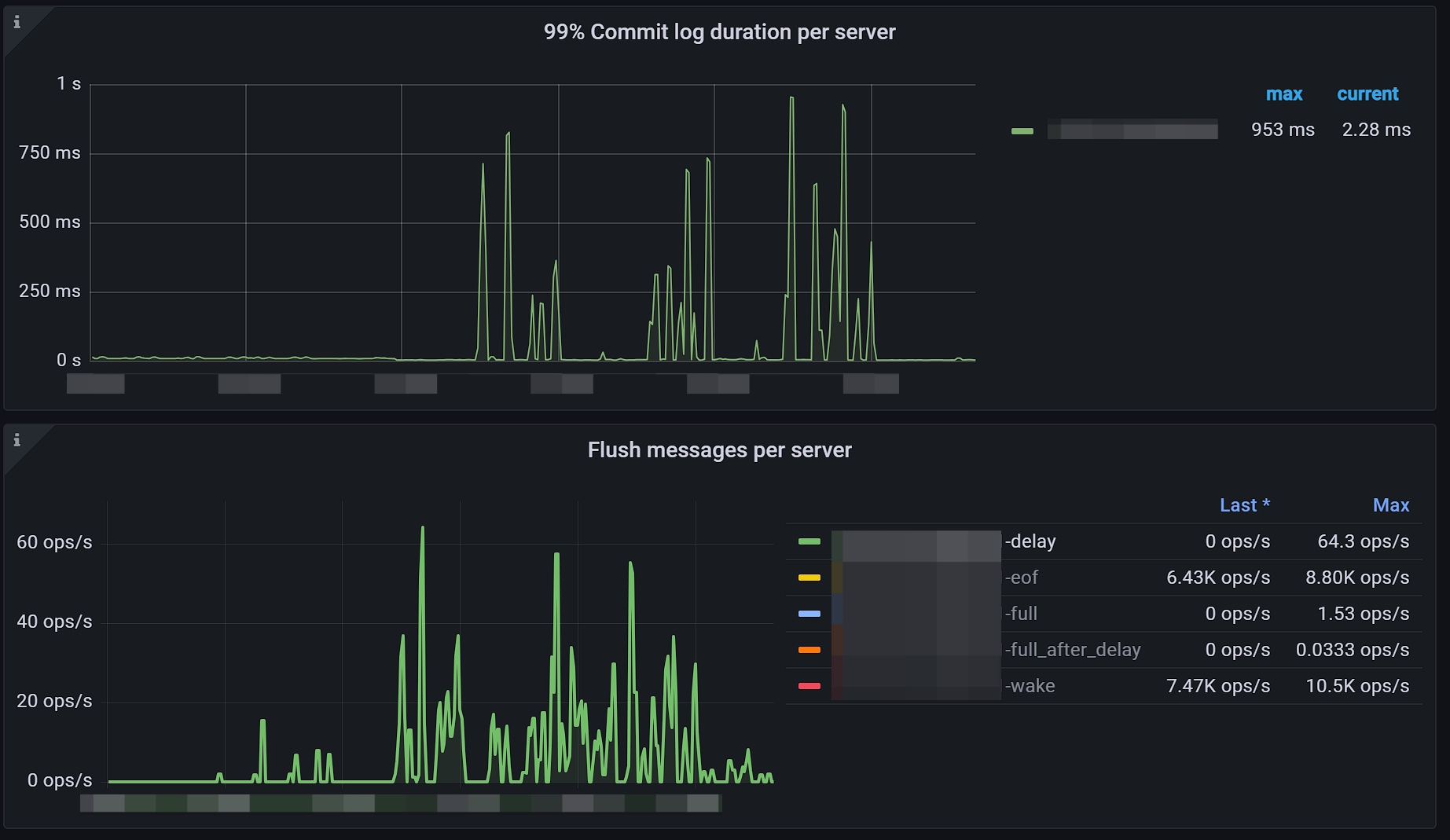Image resolution: width=1450 pixels, height=840 pixels.
Task: Toggle the -full series on or off
Action: pos(1022,614)
